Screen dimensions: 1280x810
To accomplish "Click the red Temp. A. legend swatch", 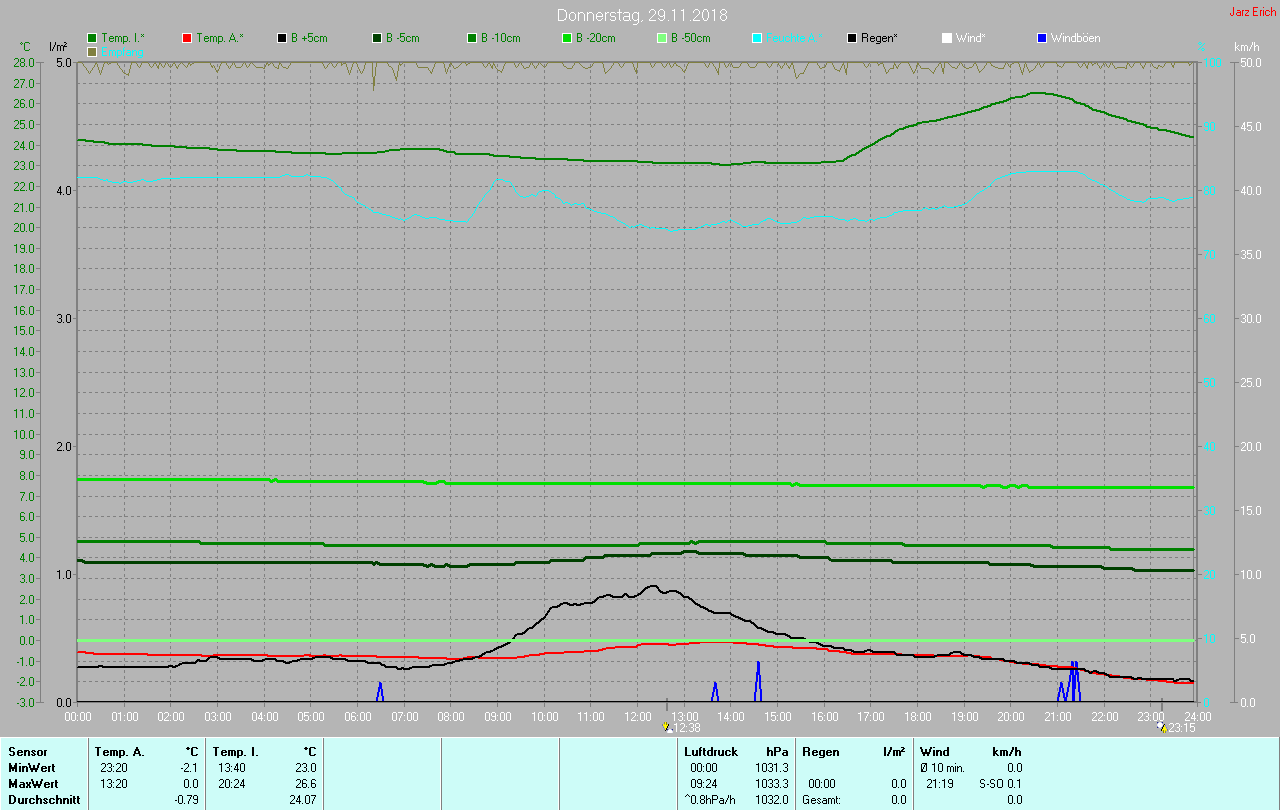I will [x=187, y=38].
